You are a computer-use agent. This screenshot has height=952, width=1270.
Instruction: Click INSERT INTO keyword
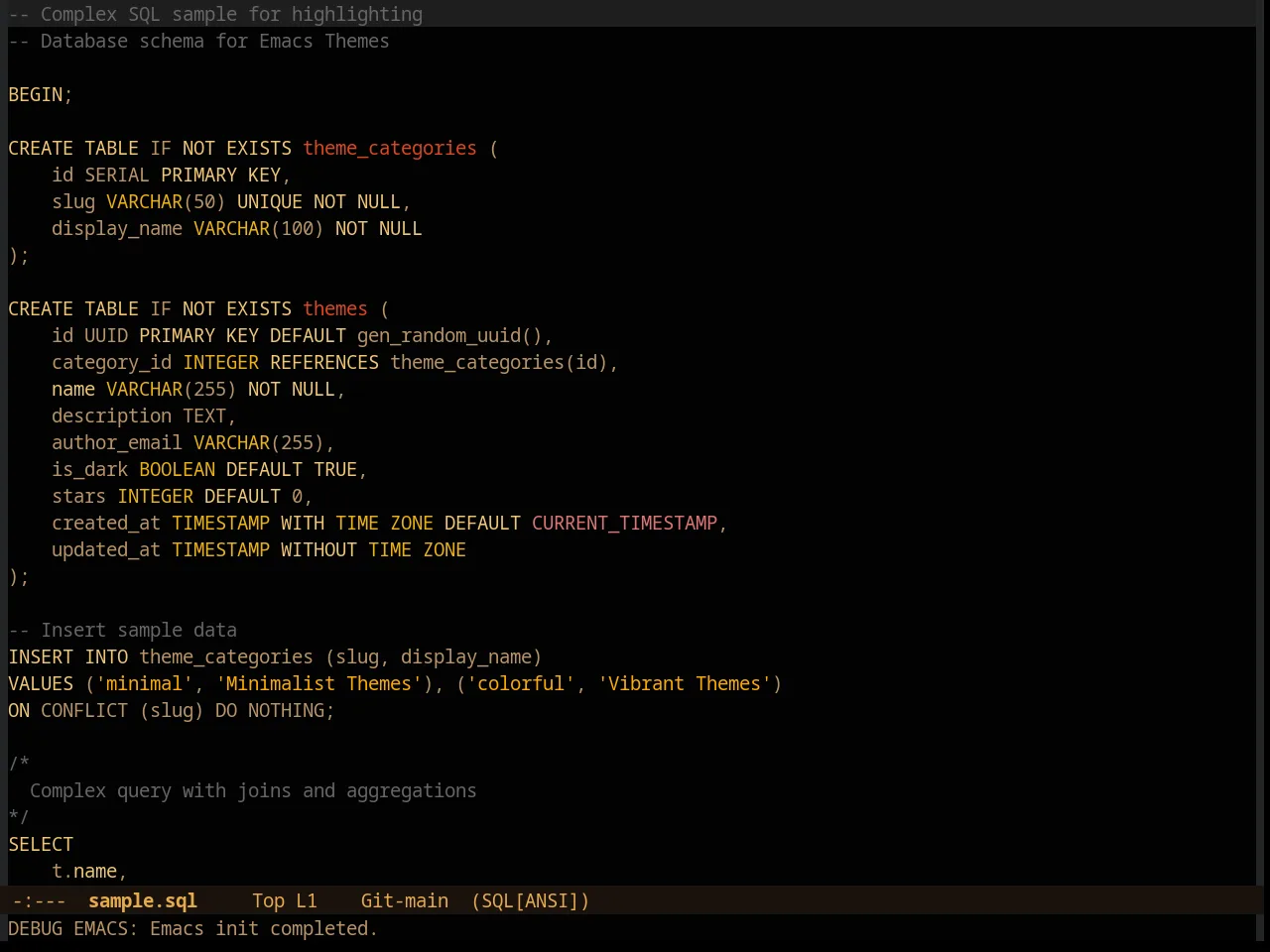pyautogui.click(x=68, y=656)
